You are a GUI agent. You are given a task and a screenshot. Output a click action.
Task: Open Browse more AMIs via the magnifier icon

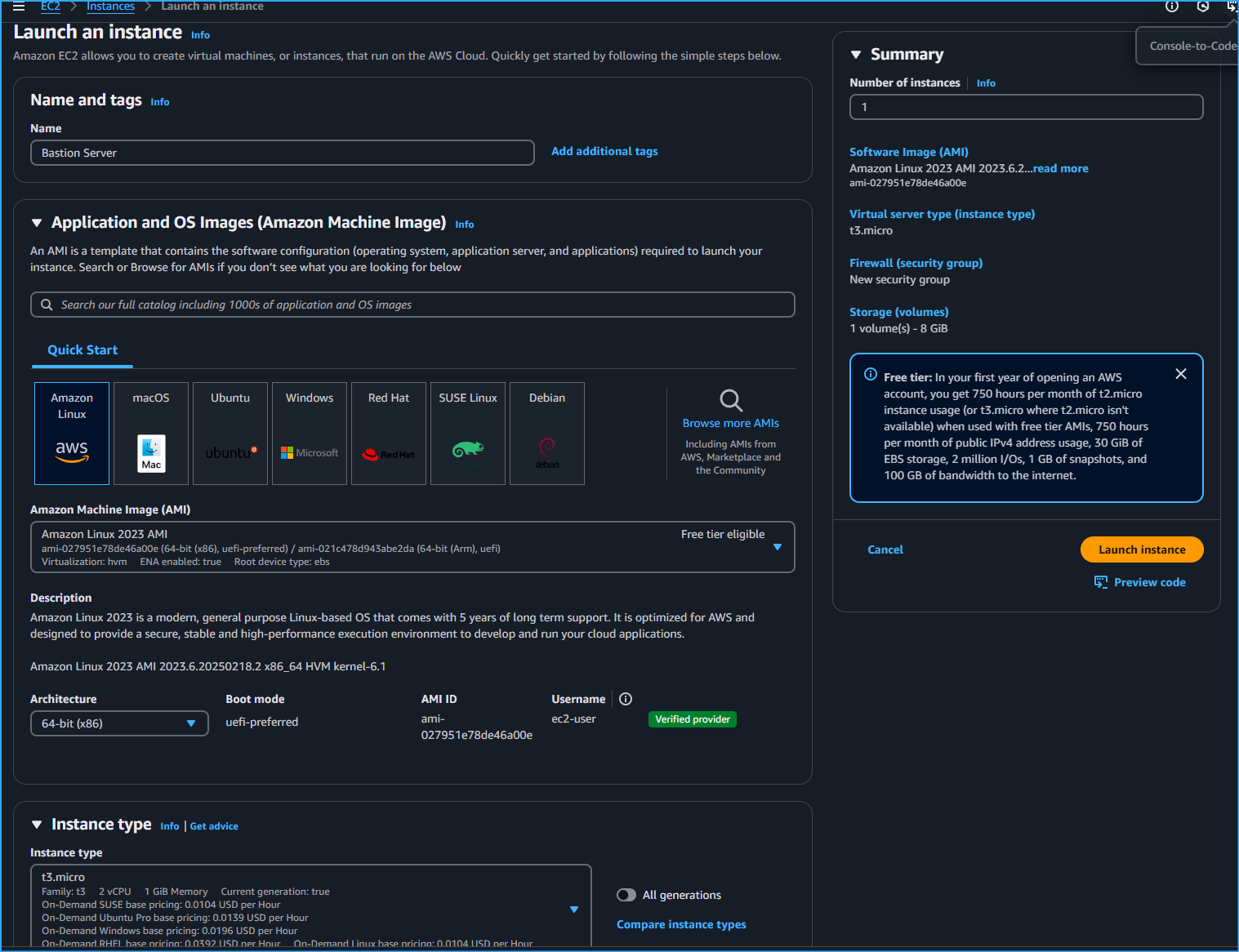[729, 402]
